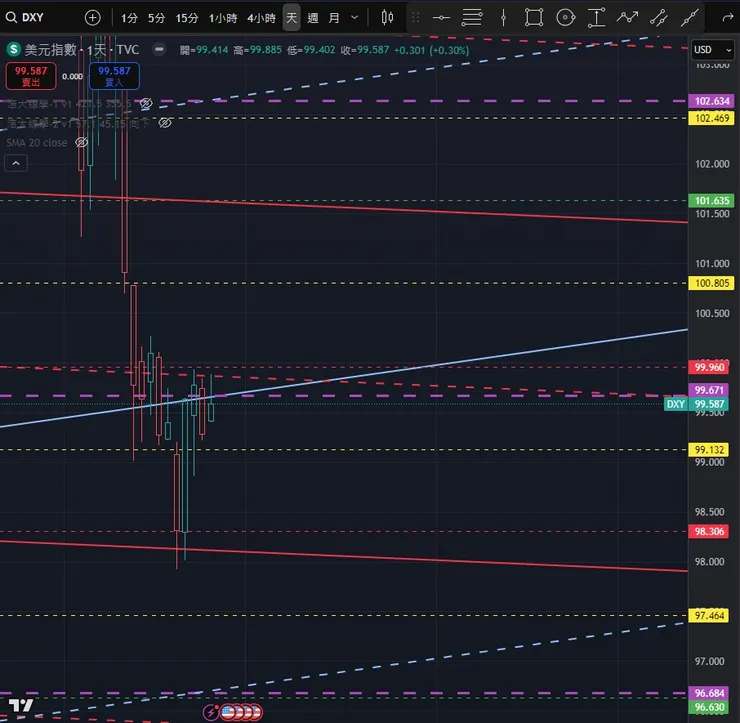The width and height of the screenshot is (740, 723).
Task: Click the TradingView logo at bottom left
Action: (x=21, y=706)
